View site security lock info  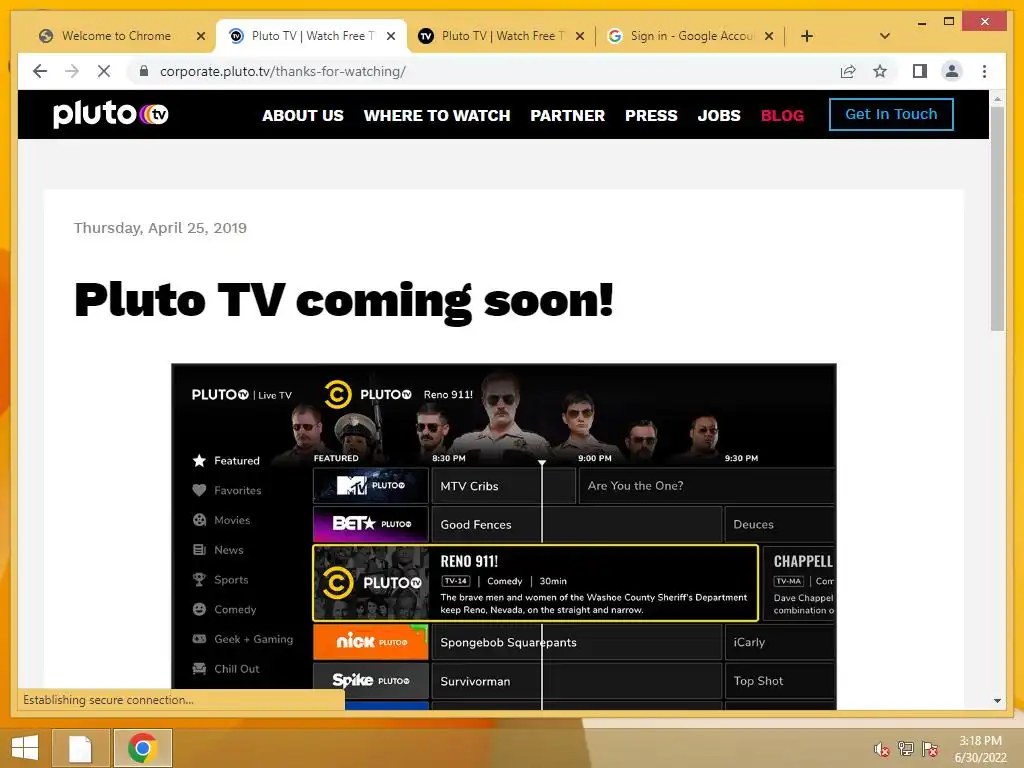pyautogui.click(x=144, y=71)
